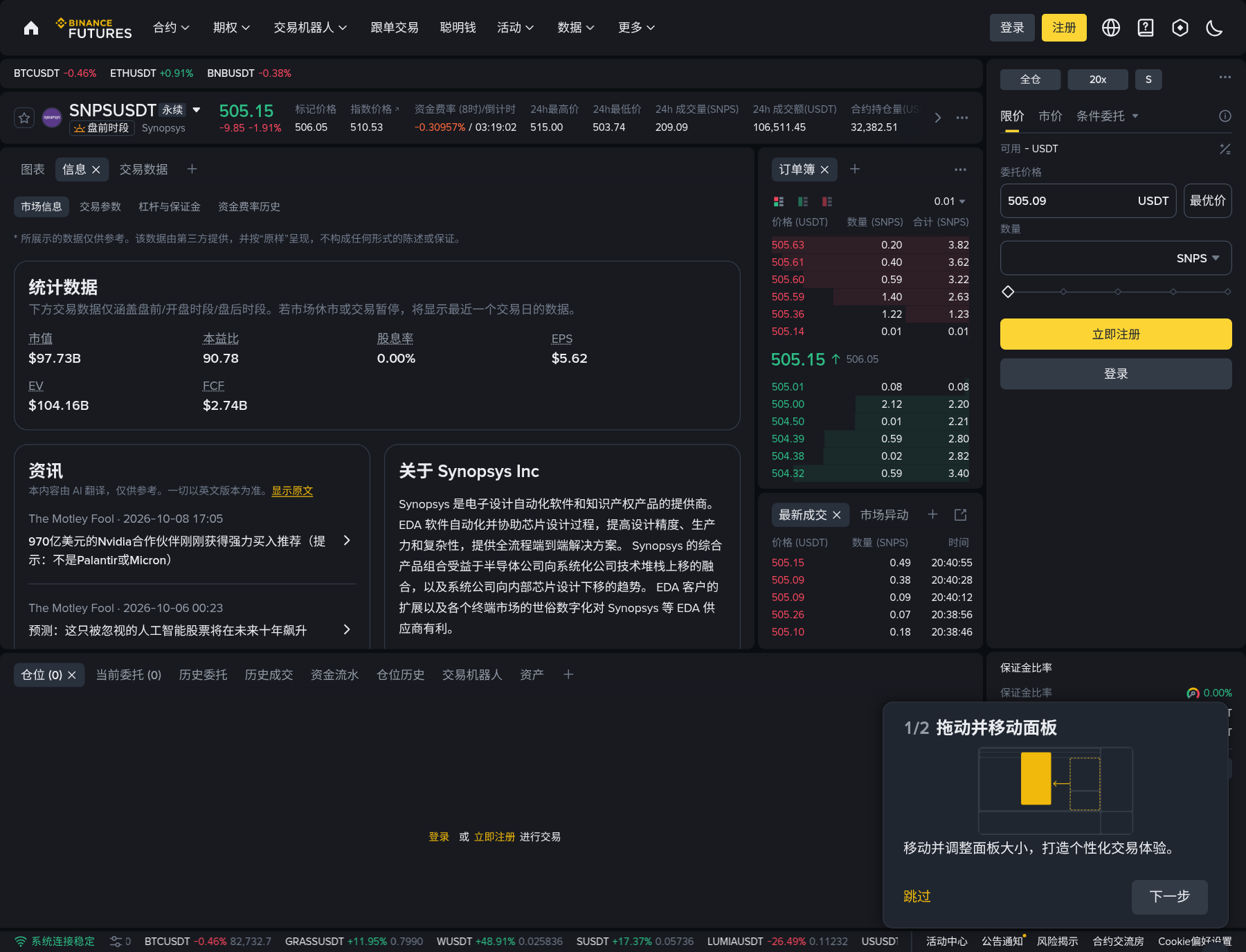Close the 订单簿 tab

(x=824, y=170)
